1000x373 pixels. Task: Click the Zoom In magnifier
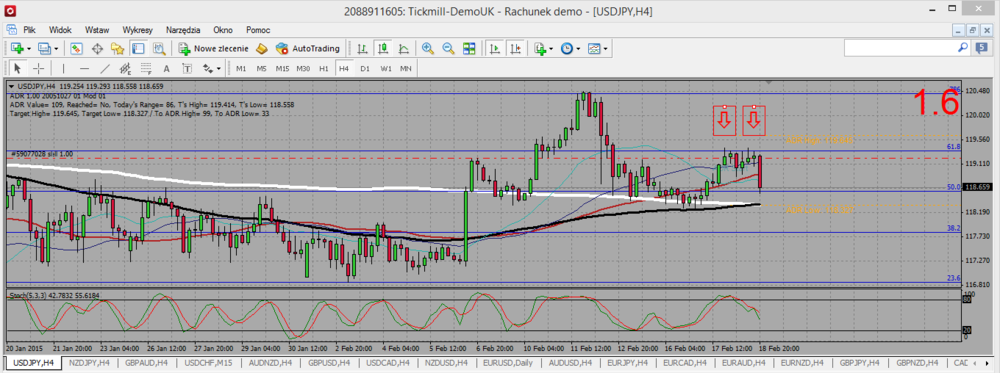tap(427, 48)
